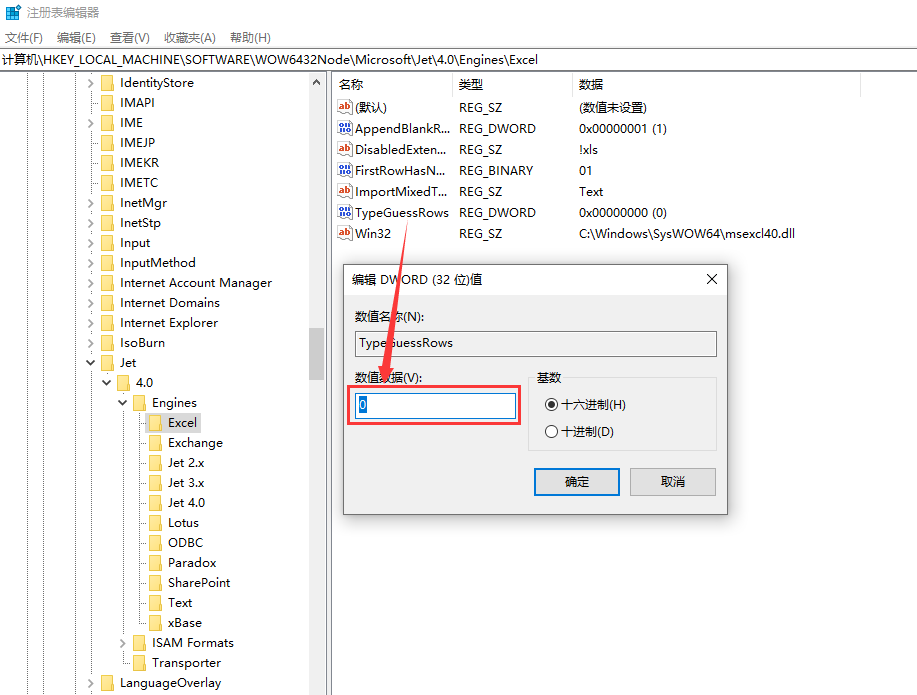Select the 十六进制(H) hexadecimal radio button

click(x=551, y=405)
